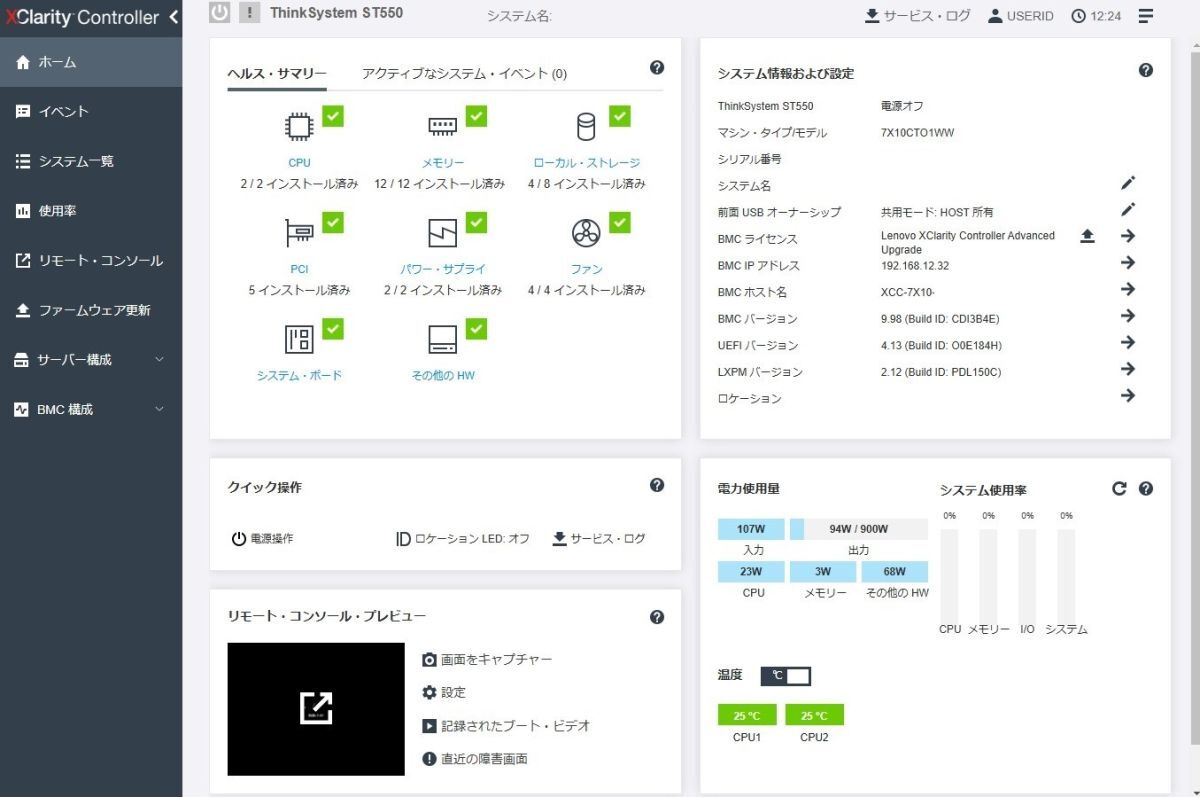Open 記録されたブート・ビデオ

tap(506, 726)
